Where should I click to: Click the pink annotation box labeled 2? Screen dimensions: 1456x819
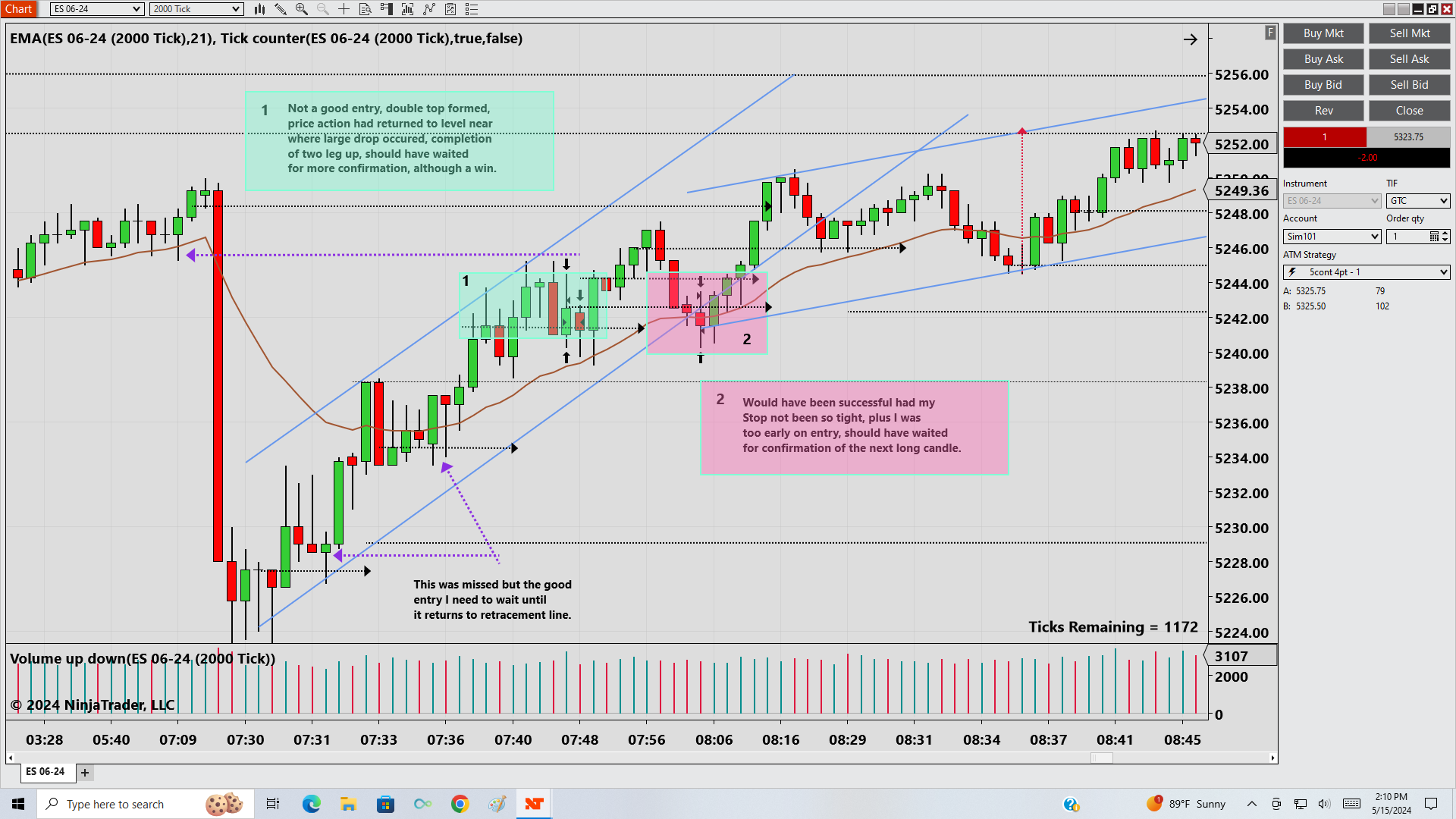click(855, 428)
